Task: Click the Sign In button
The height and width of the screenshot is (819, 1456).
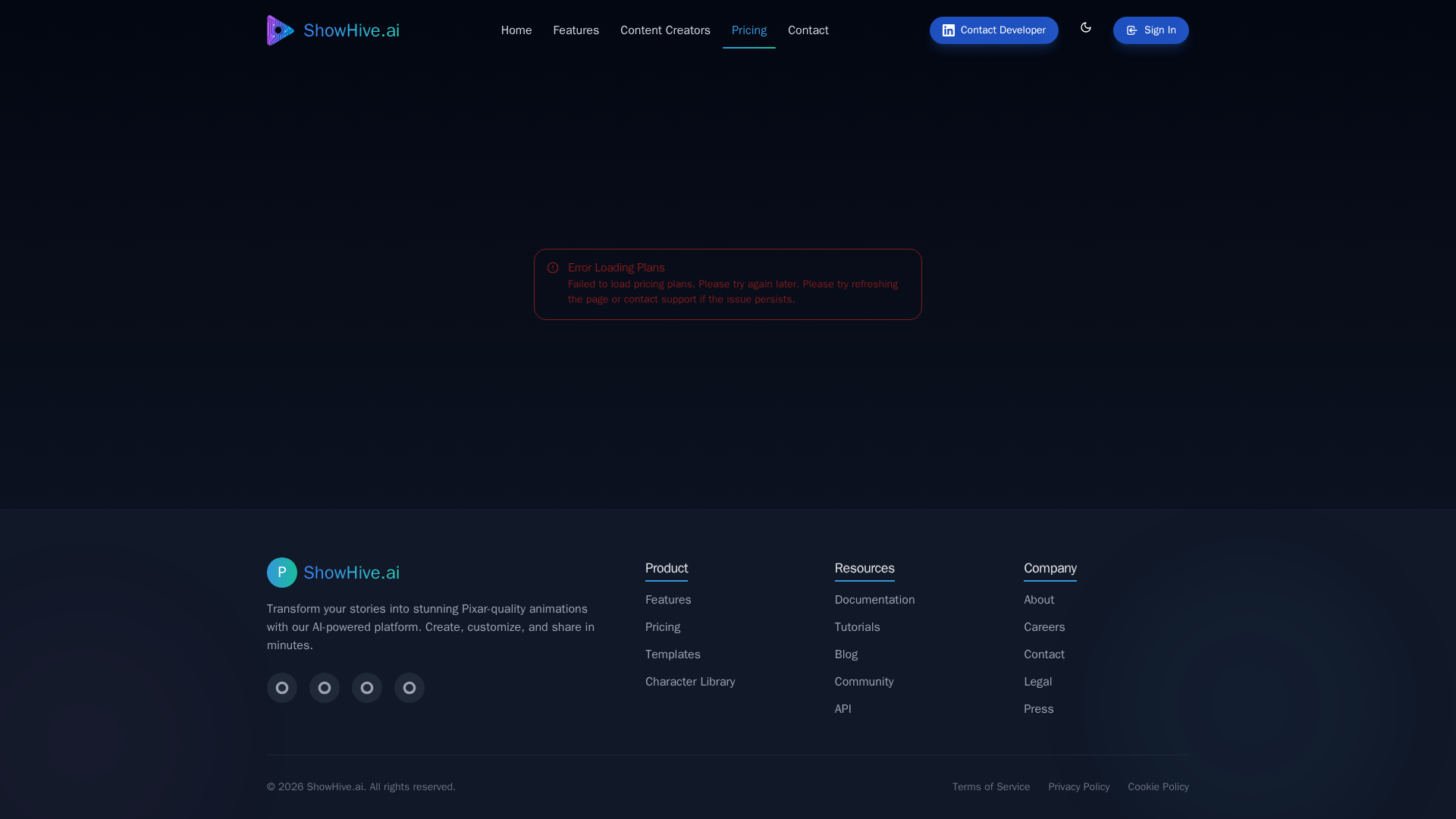Action: tap(1150, 30)
